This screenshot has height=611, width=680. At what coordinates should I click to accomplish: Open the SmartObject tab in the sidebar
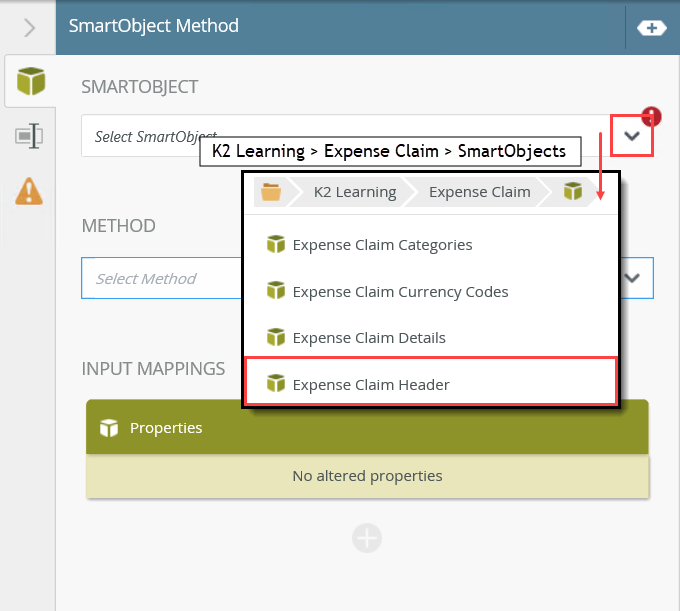click(30, 82)
